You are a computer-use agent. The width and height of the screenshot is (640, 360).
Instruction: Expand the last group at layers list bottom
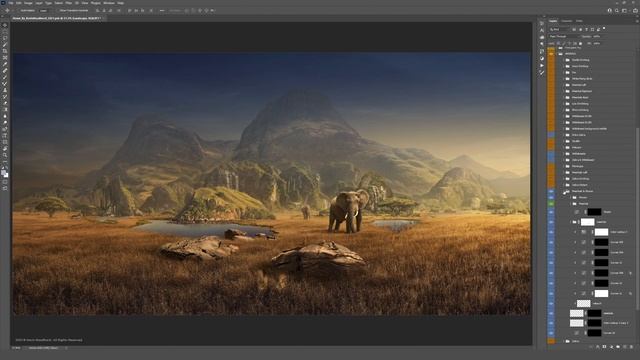click(563, 341)
